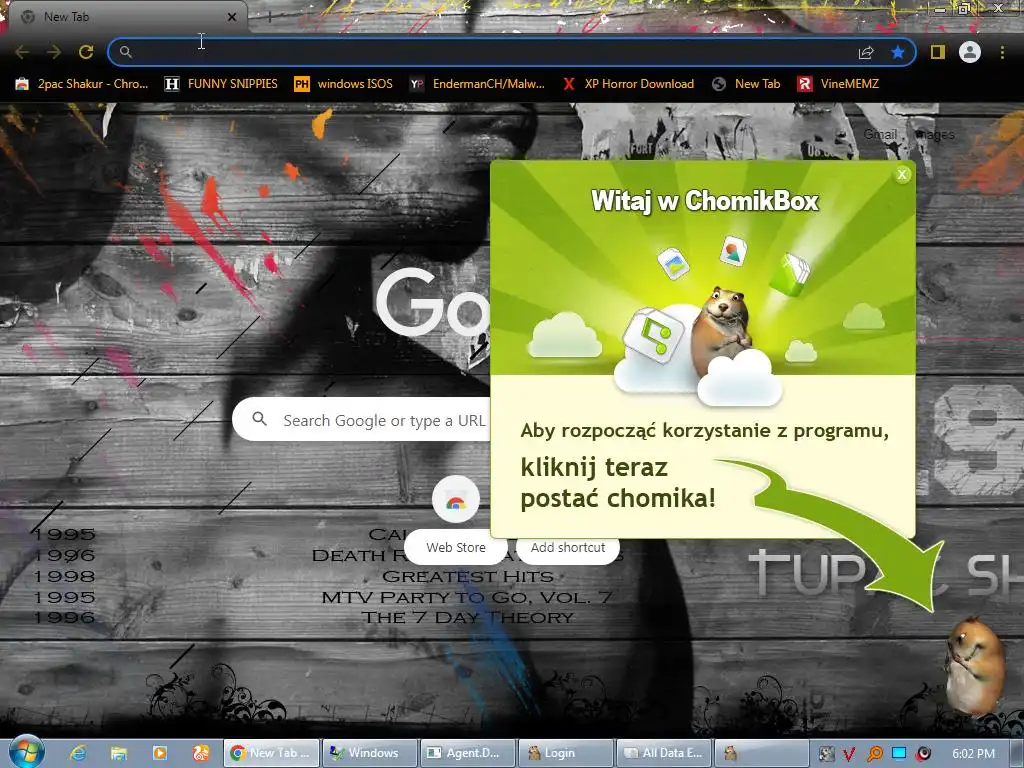Open the VineMEMZ bookmark
This screenshot has width=1024, height=768.
pos(838,84)
